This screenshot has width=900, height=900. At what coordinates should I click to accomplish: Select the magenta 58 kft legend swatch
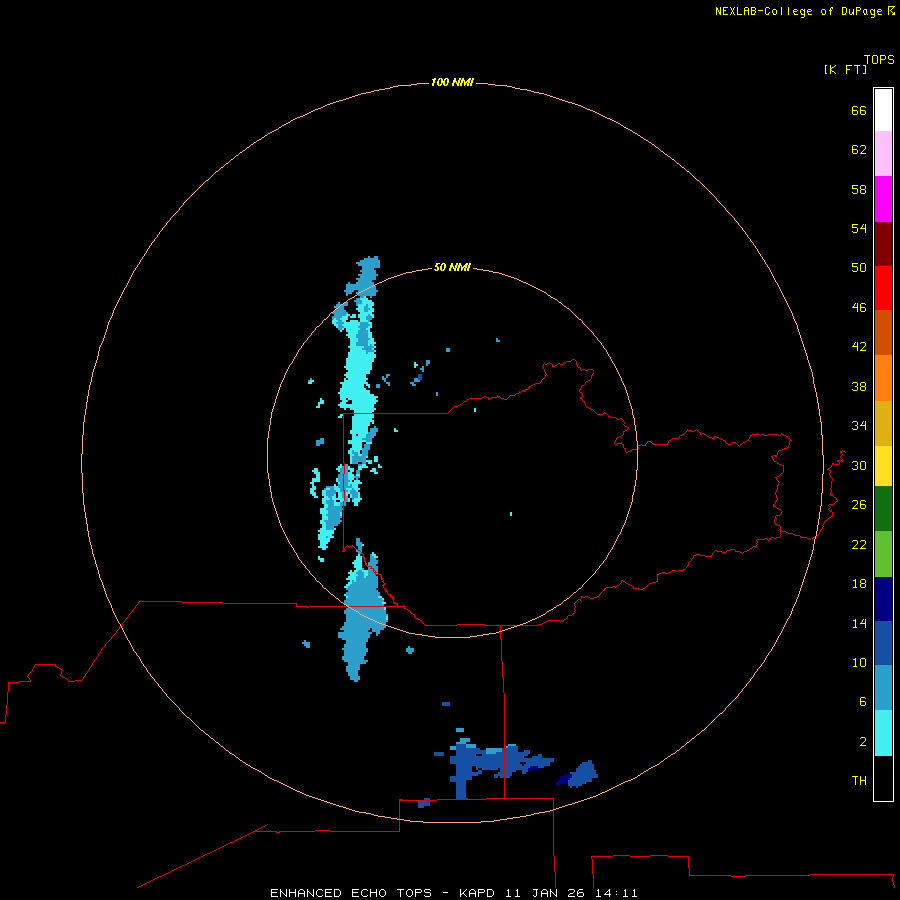[x=883, y=199]
